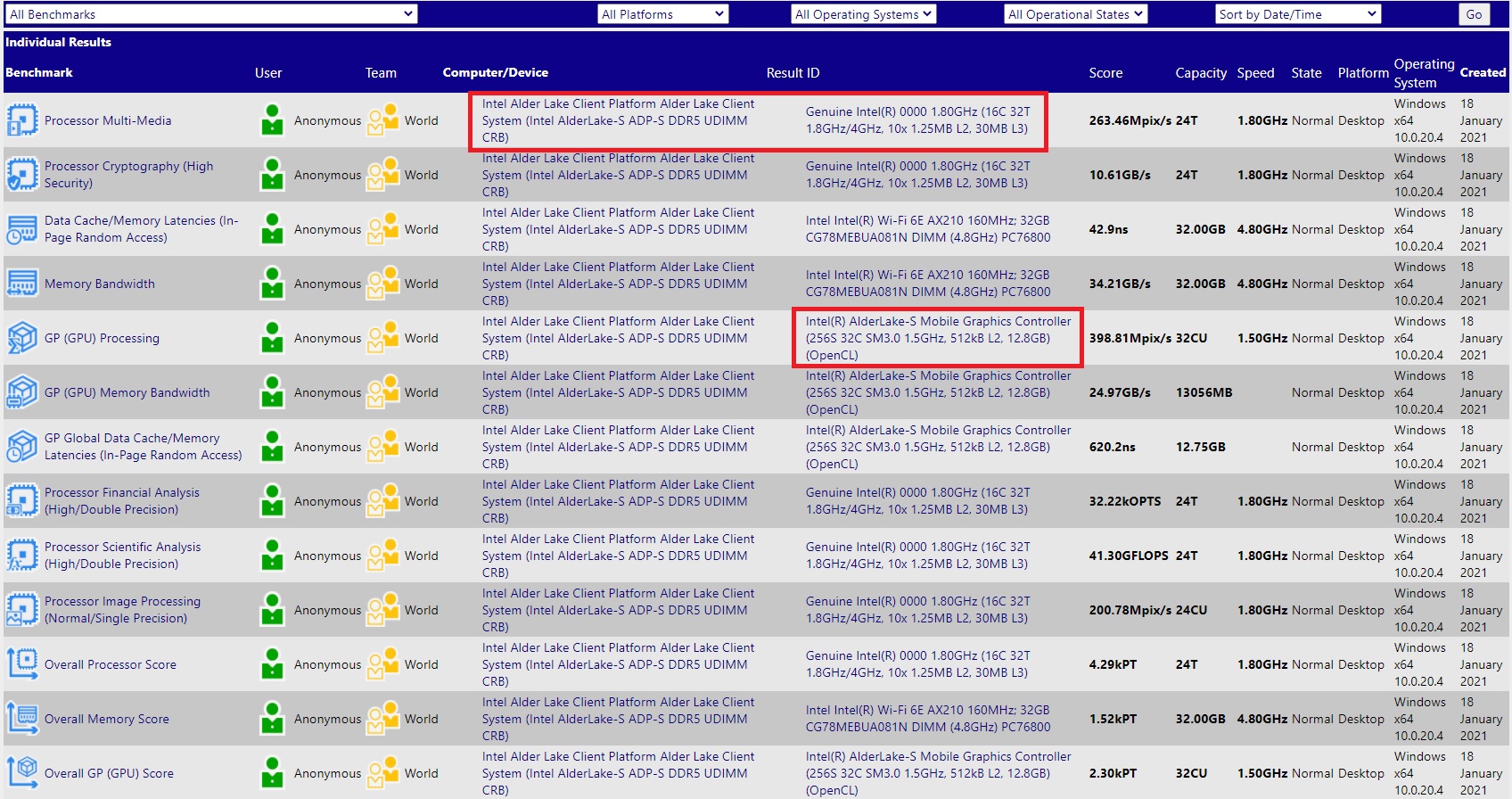1512x799 pixels.
Task: Open the Processor Scientific Analysis link
Action: pyautogui.click(x=123, y=556)
